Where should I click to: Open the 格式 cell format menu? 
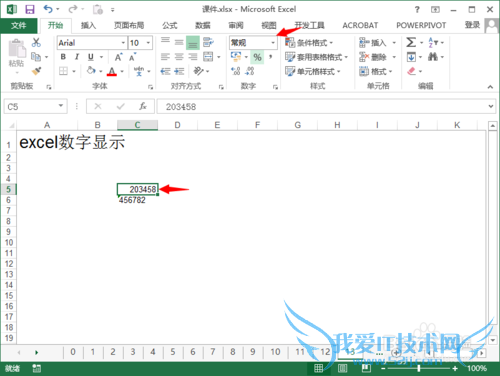click(376, 71)
